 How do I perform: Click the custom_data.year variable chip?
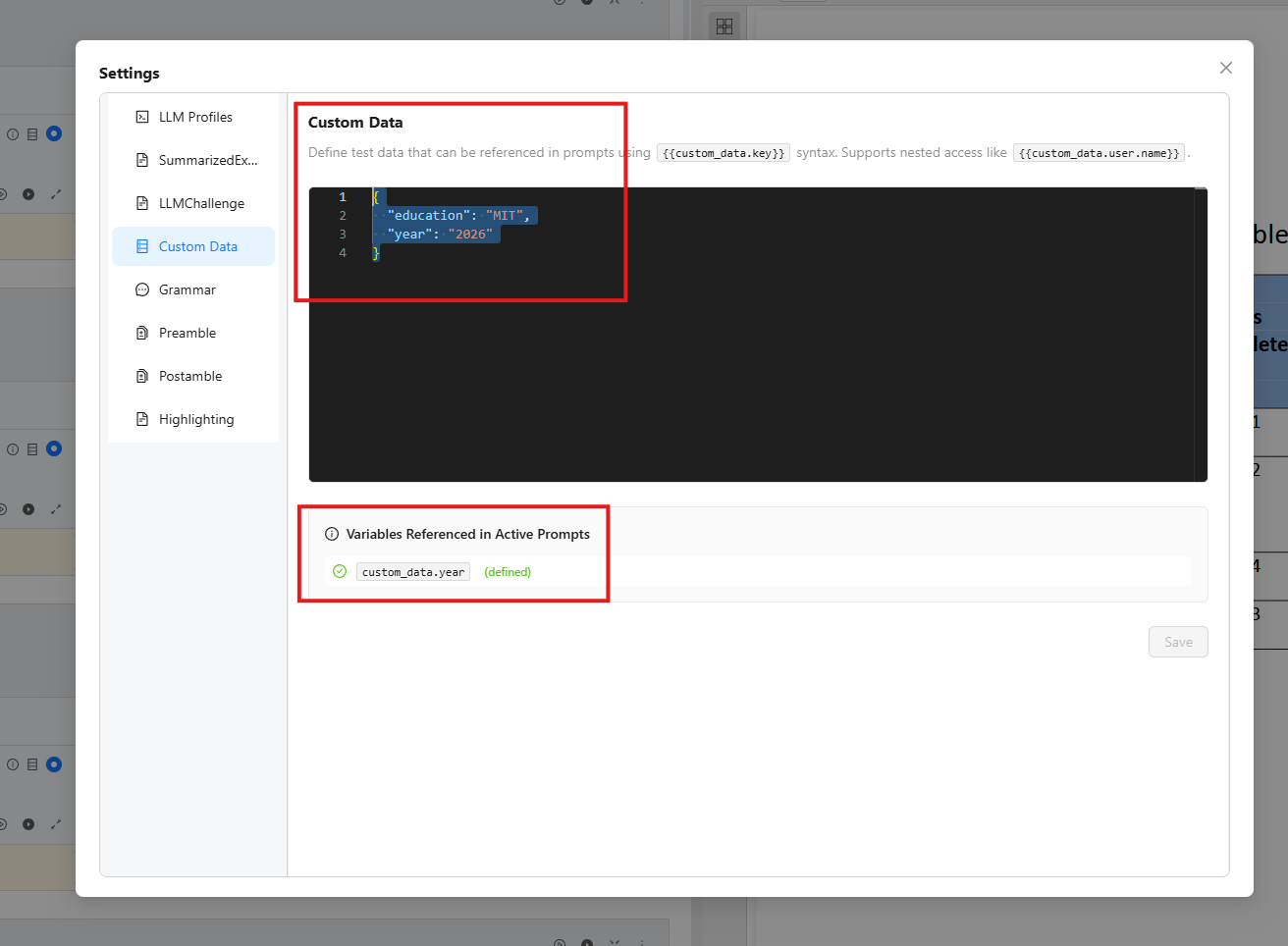click(412, 571)
